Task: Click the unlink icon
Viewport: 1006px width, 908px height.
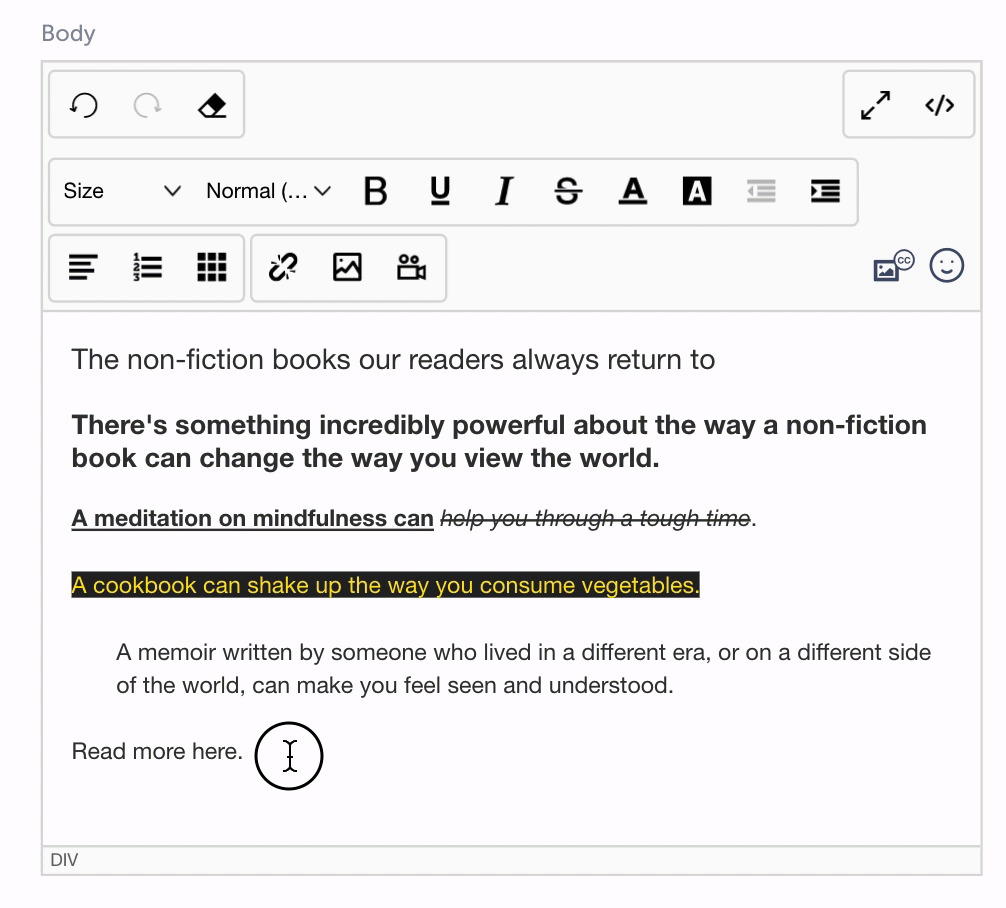Action: tap(283, 267)
